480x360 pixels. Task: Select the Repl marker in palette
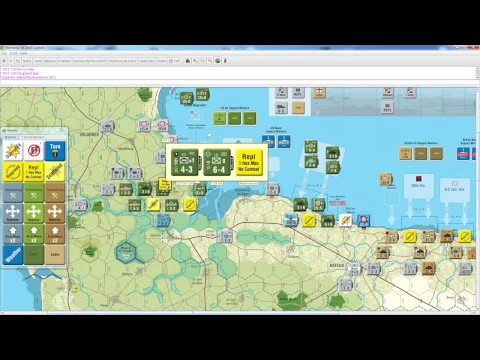click(x=34, y=172)
